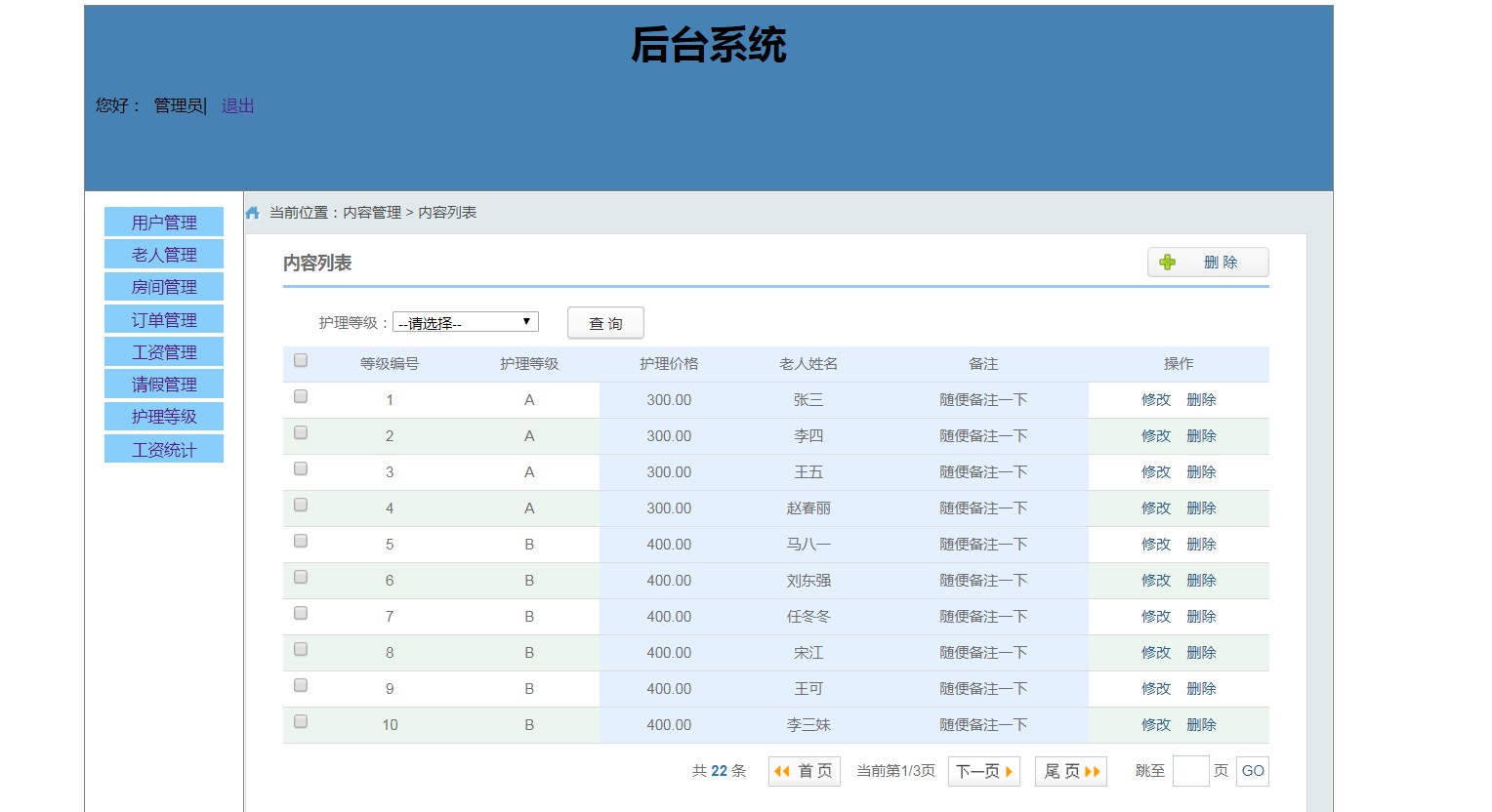Click the 查询 search button
This screenshot has height=812, width=1492.
[605, 323]
